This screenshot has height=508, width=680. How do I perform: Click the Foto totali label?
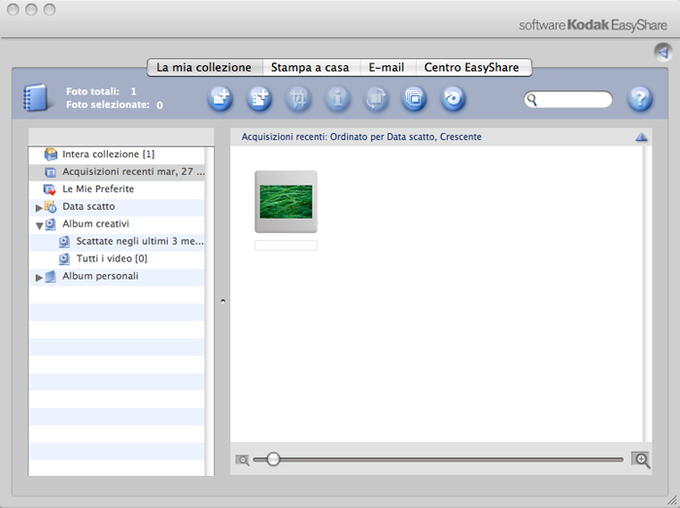click(x=92, y=92)
